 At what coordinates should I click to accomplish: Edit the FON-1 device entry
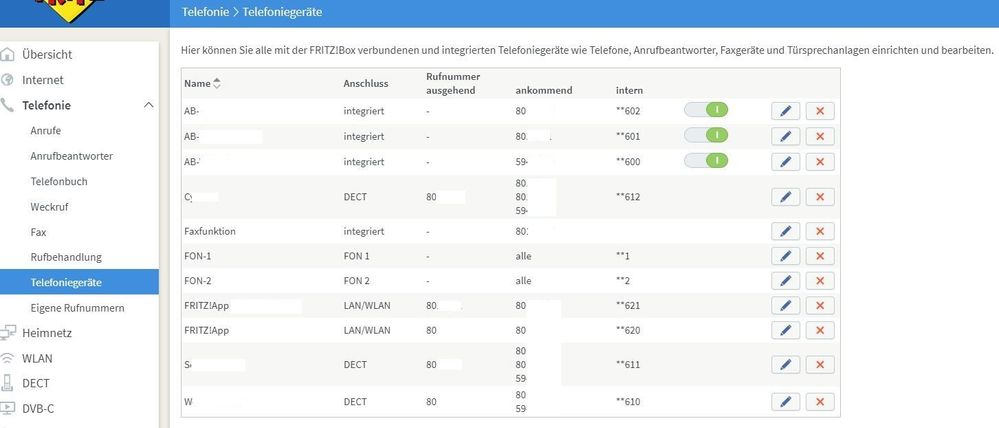tap(785, 257)
